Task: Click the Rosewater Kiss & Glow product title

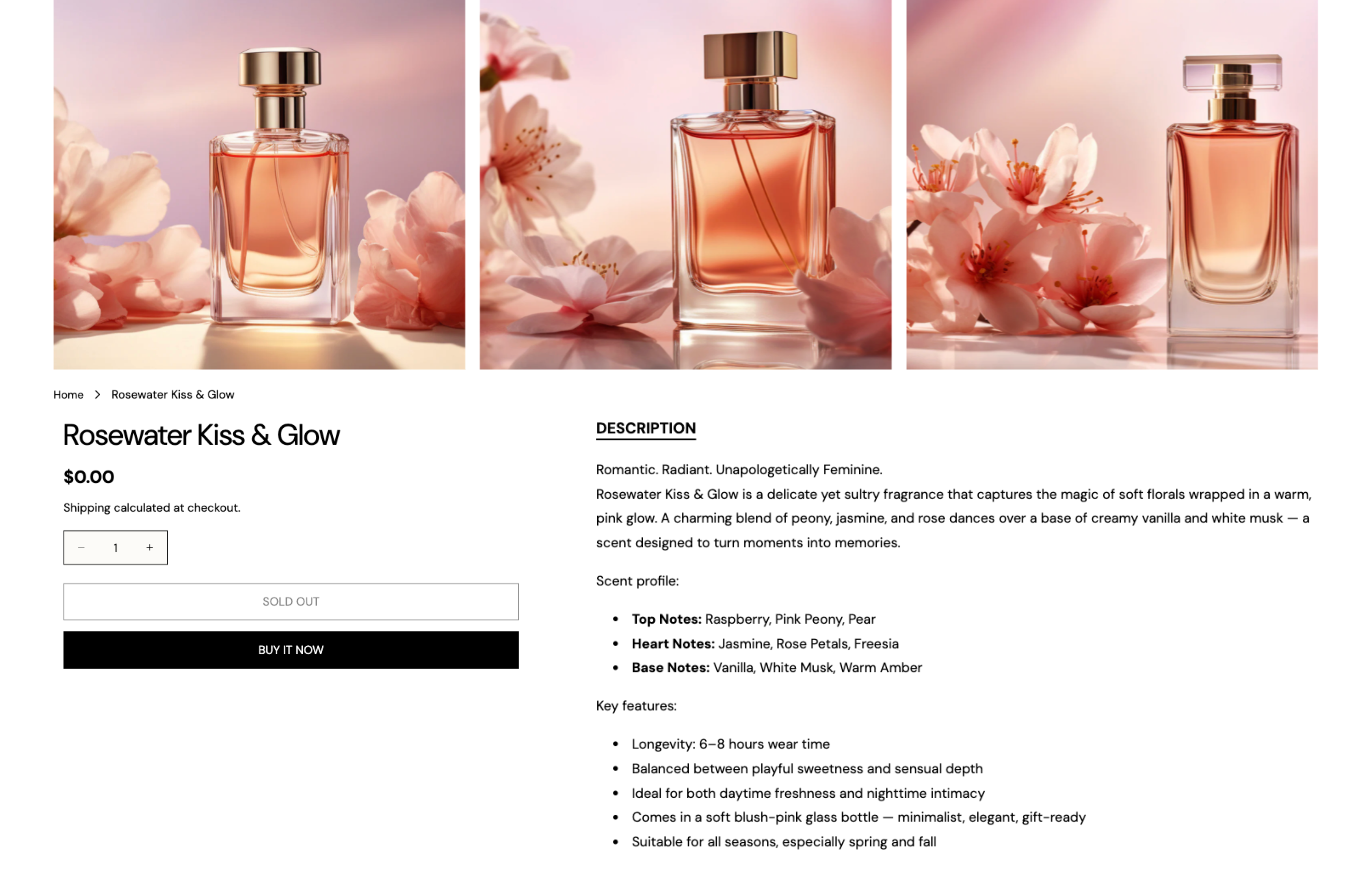Action: coord(201,435)
